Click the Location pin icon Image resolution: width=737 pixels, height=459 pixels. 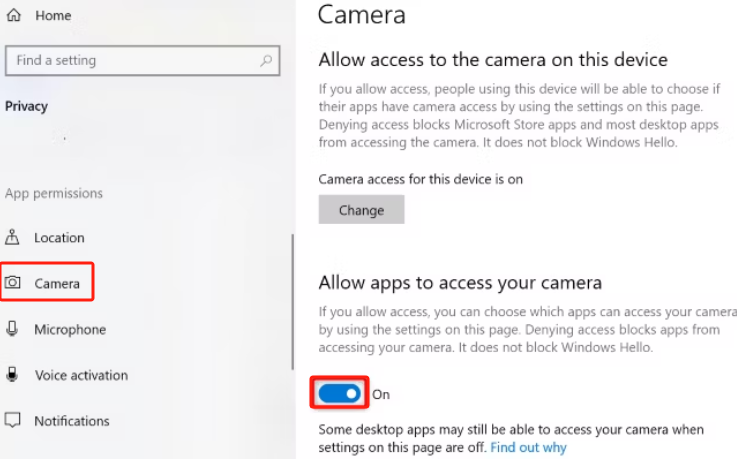pyautogui.click(x=13, y=237)
